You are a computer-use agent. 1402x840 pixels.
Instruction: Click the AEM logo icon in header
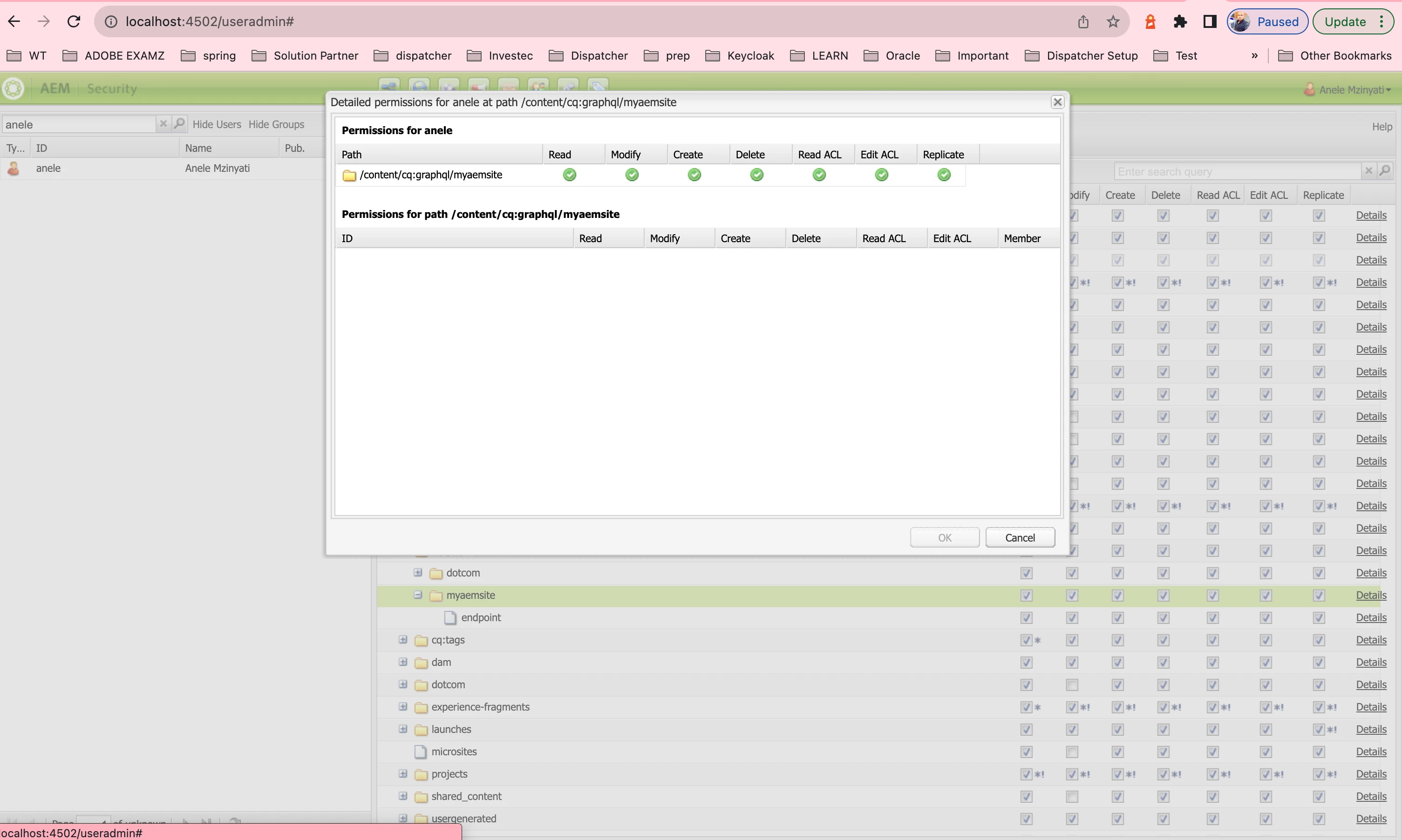(x=13, y=88)
